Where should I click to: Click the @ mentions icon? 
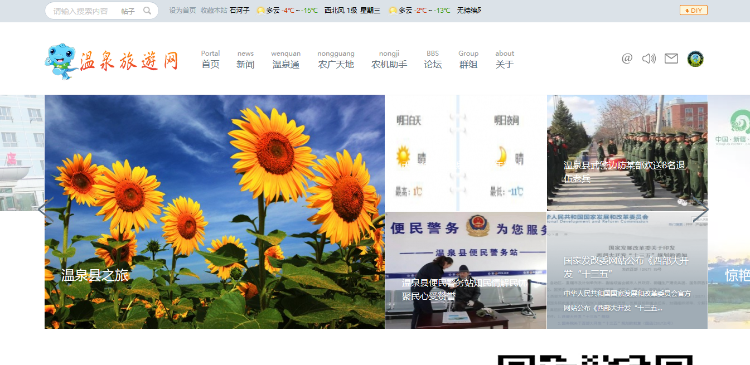coord(627,58)
